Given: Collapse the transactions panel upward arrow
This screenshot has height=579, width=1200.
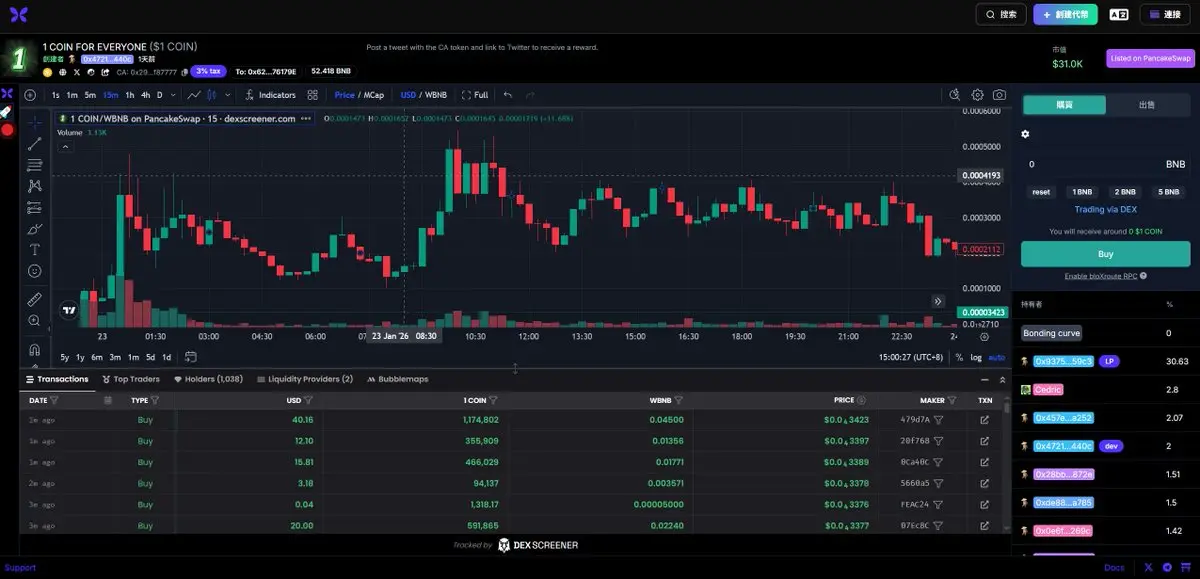Looking at the screenshot, I should point(1003,379).
